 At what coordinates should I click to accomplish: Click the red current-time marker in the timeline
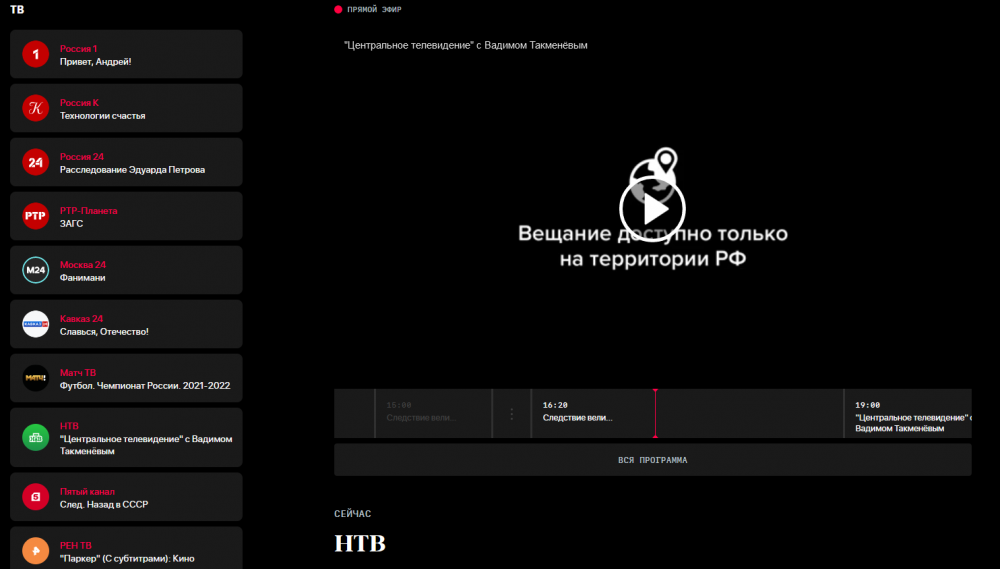click(655, 413)
